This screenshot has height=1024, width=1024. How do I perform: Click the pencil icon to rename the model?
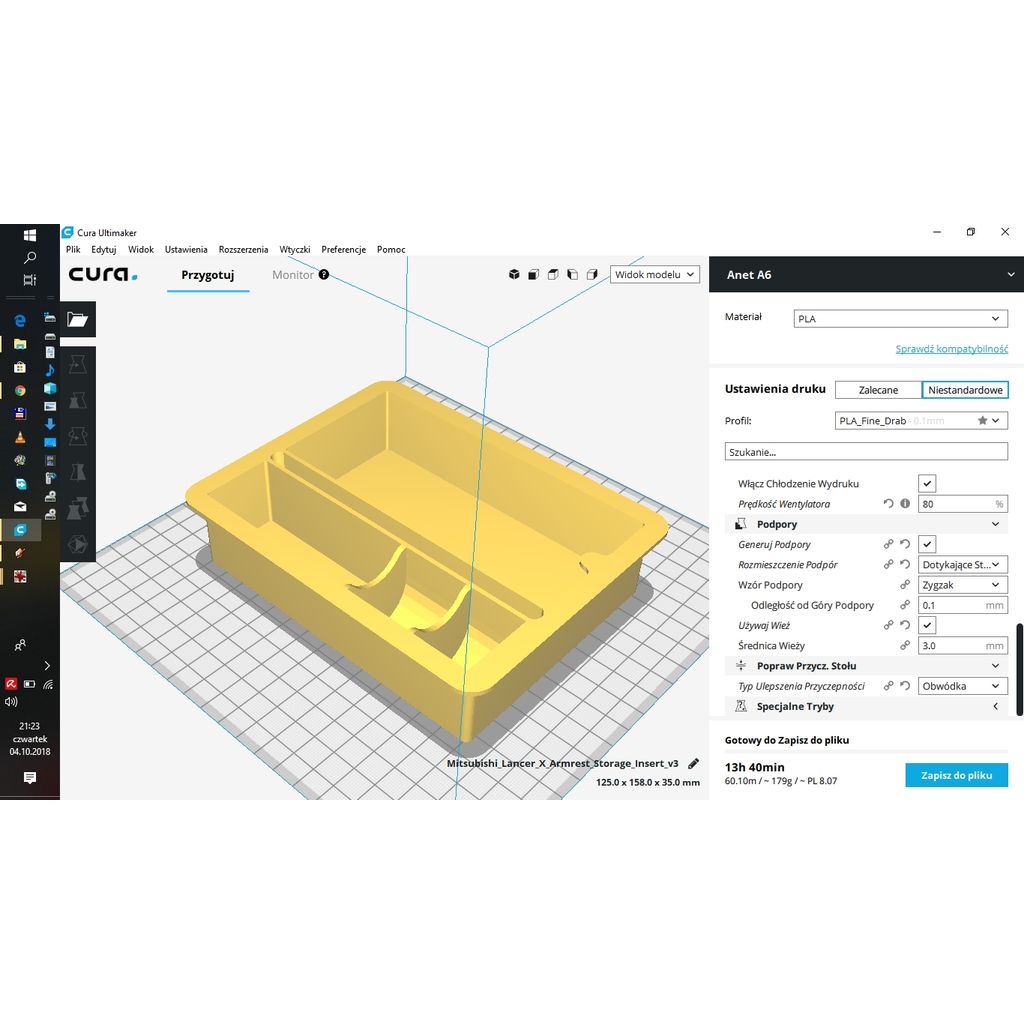[x=694, y=763]
